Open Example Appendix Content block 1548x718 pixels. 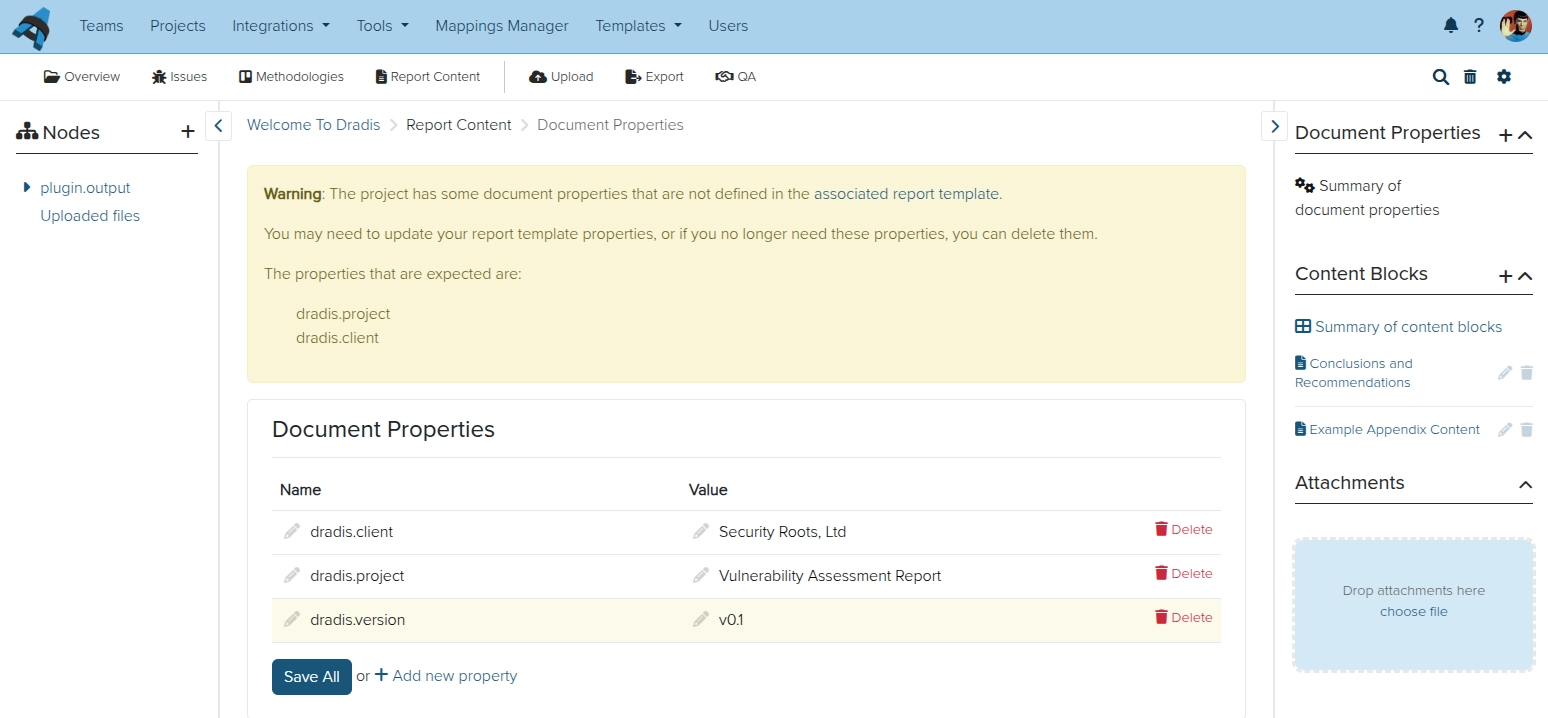(x=1387, y=430)
